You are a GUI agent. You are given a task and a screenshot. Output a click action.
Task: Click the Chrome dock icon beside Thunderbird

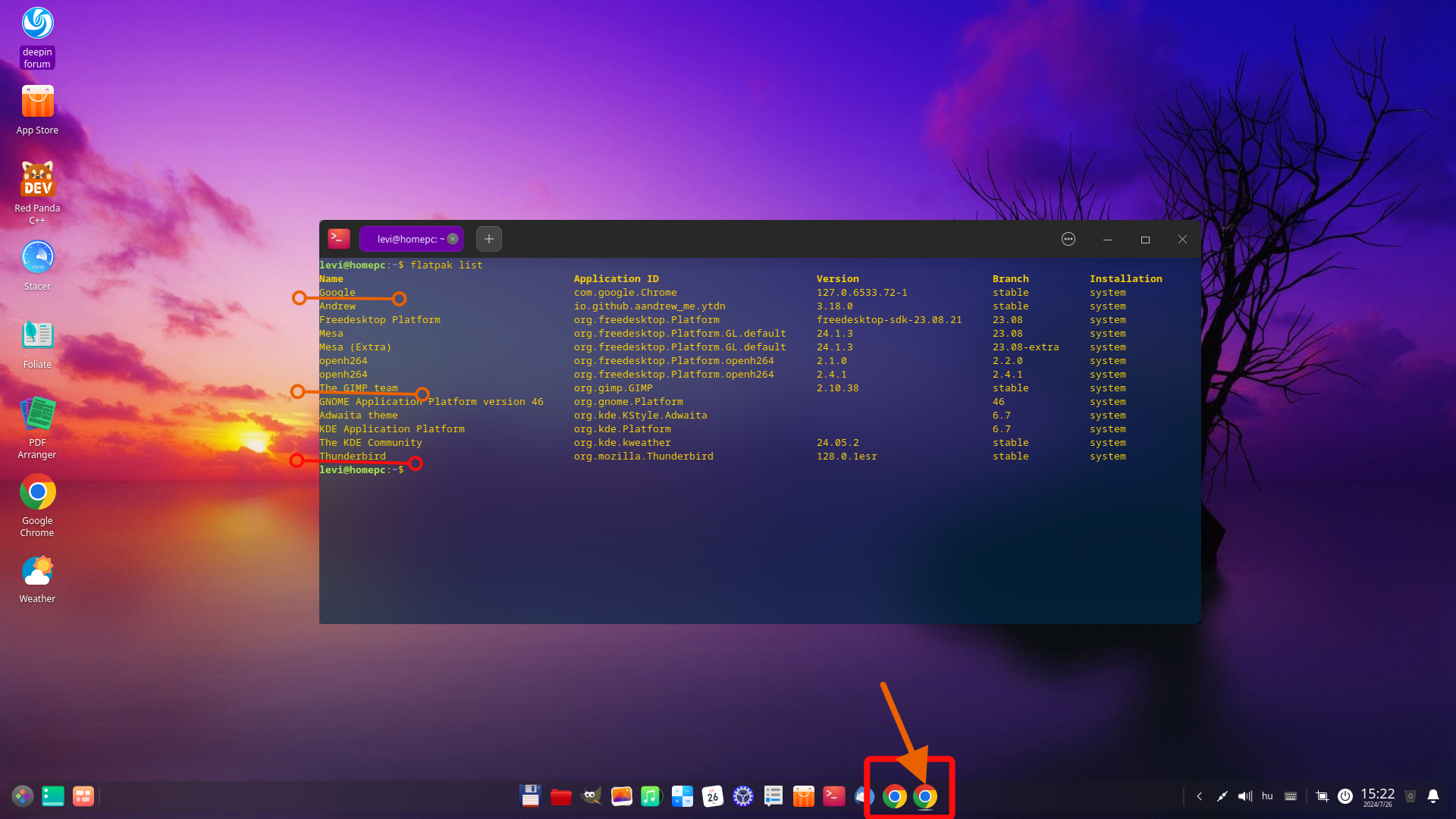click(895, 796)
